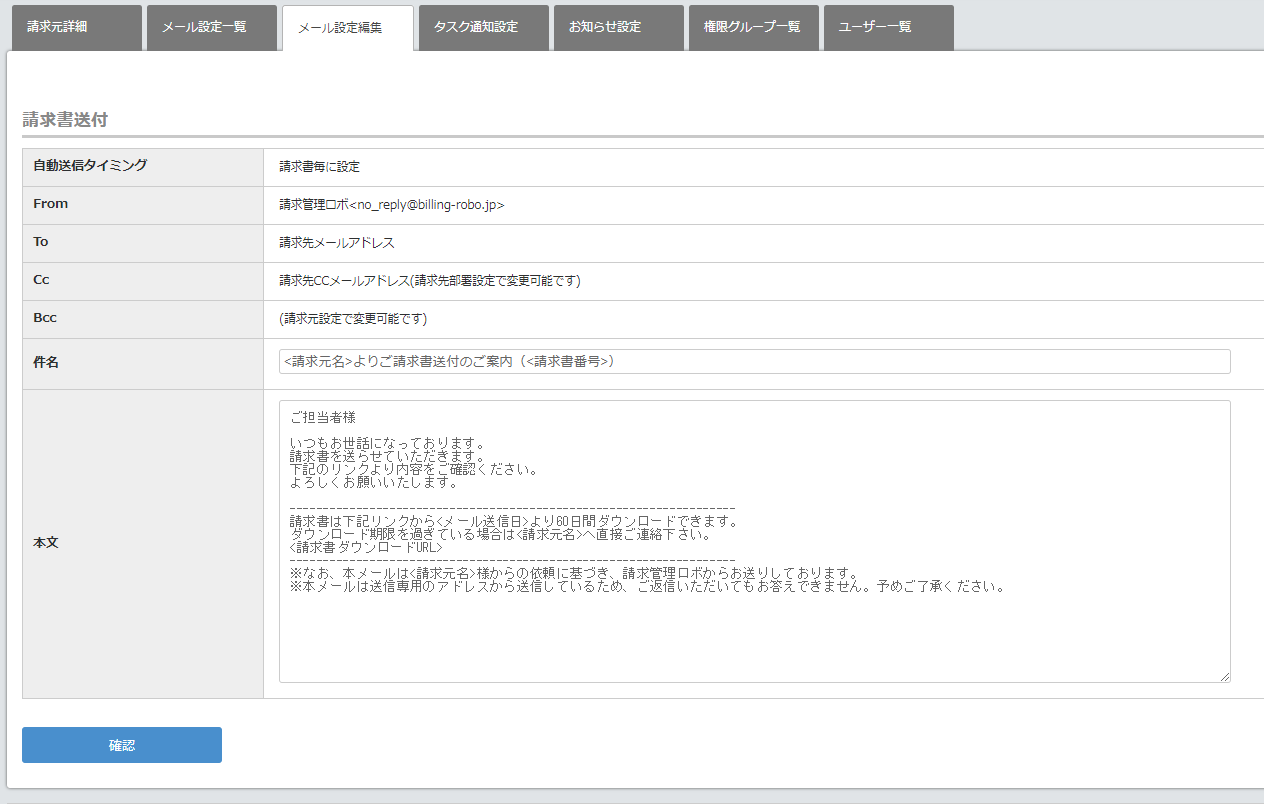Place cursor on ご担当者様 line in body

323,417
